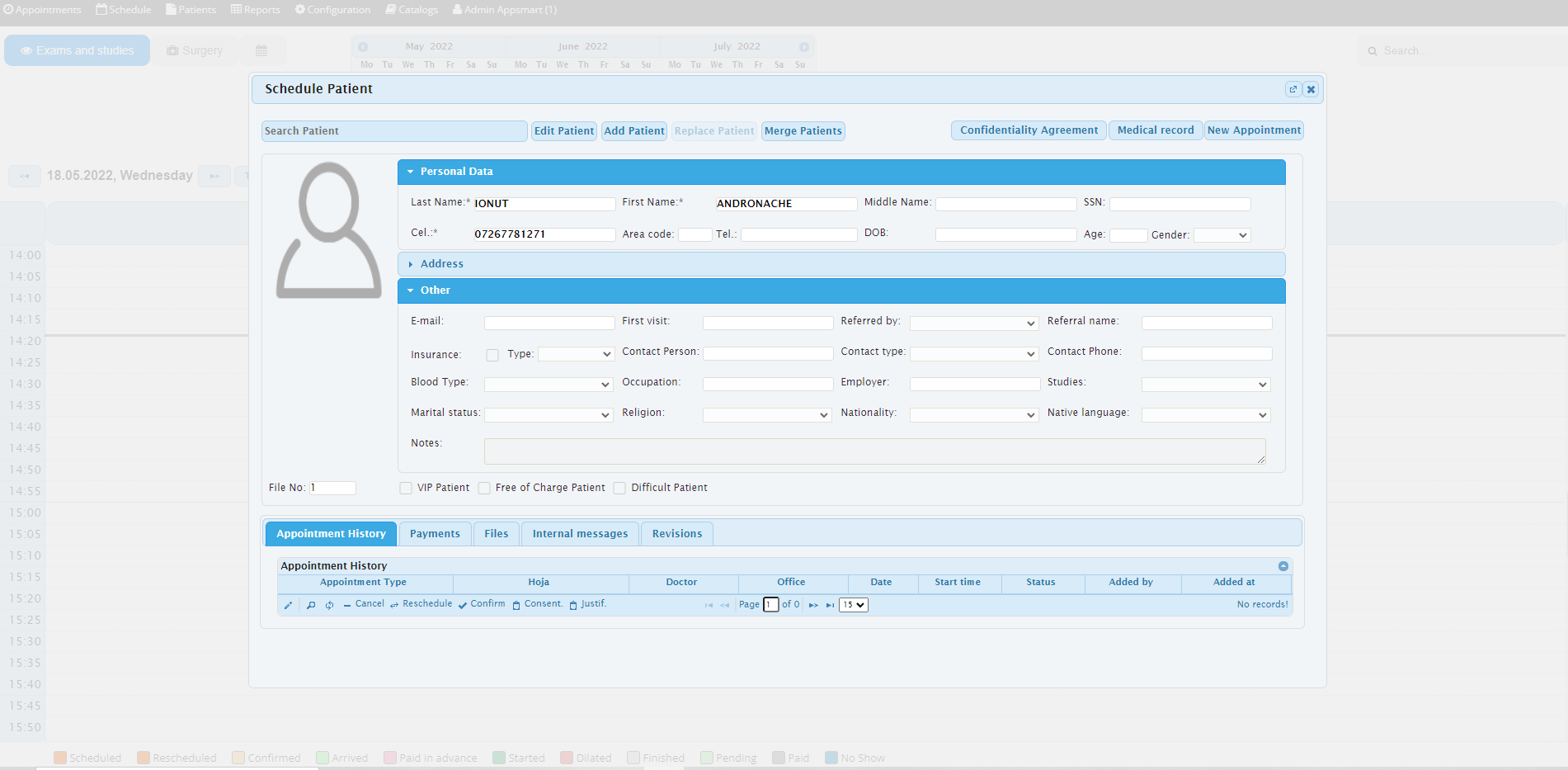Go to previous day in background calendar
The width and height of the screenshot is (1568, 770).
pyautogui.click(x=25, y=176)
